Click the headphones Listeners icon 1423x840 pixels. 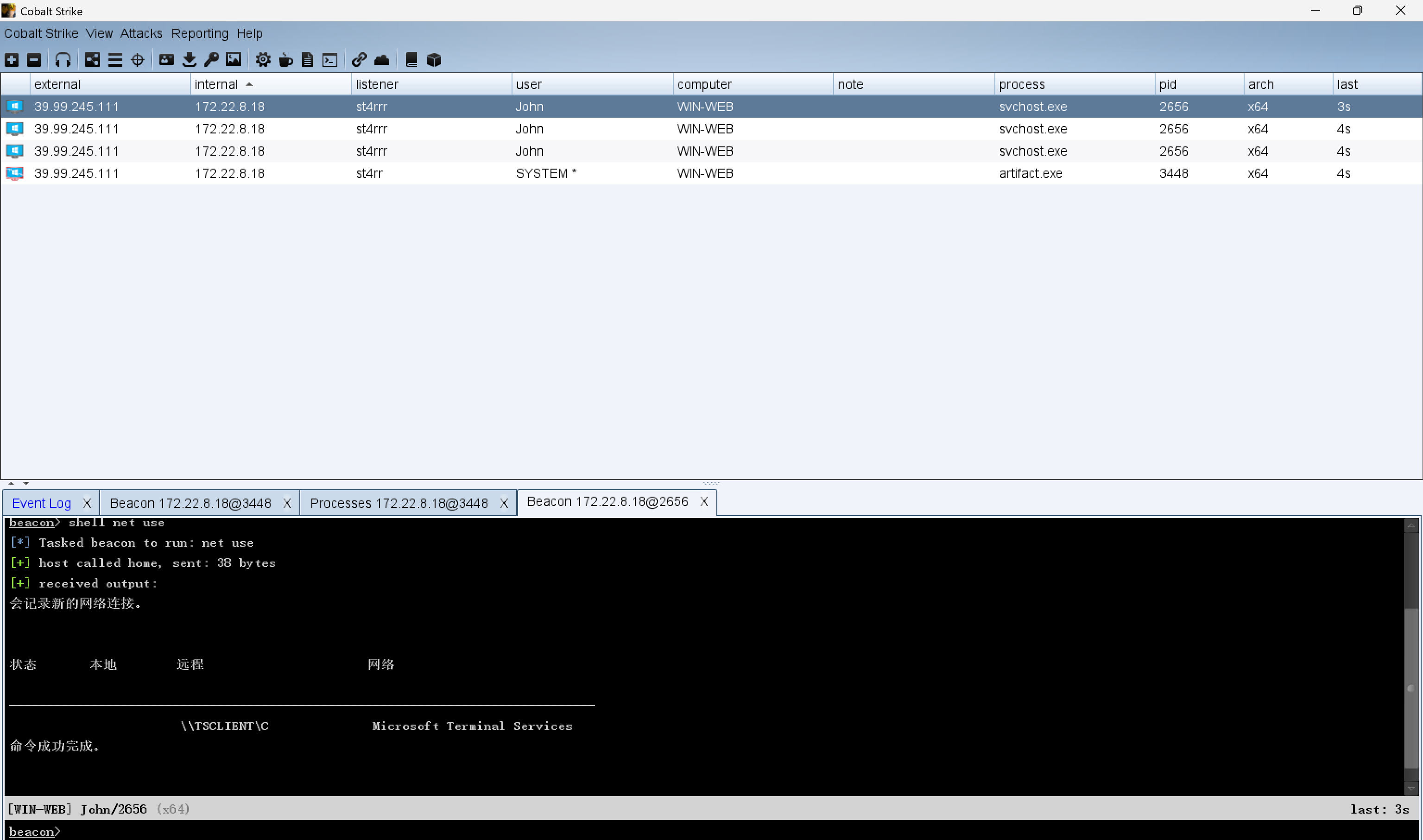click(x=63, y=59)
